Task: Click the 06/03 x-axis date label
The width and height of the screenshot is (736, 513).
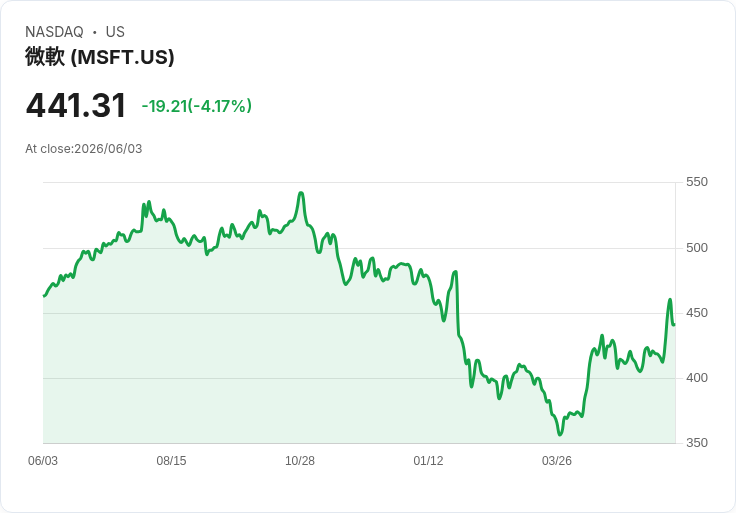Action: pyautogui.click(x=43, y=460)
